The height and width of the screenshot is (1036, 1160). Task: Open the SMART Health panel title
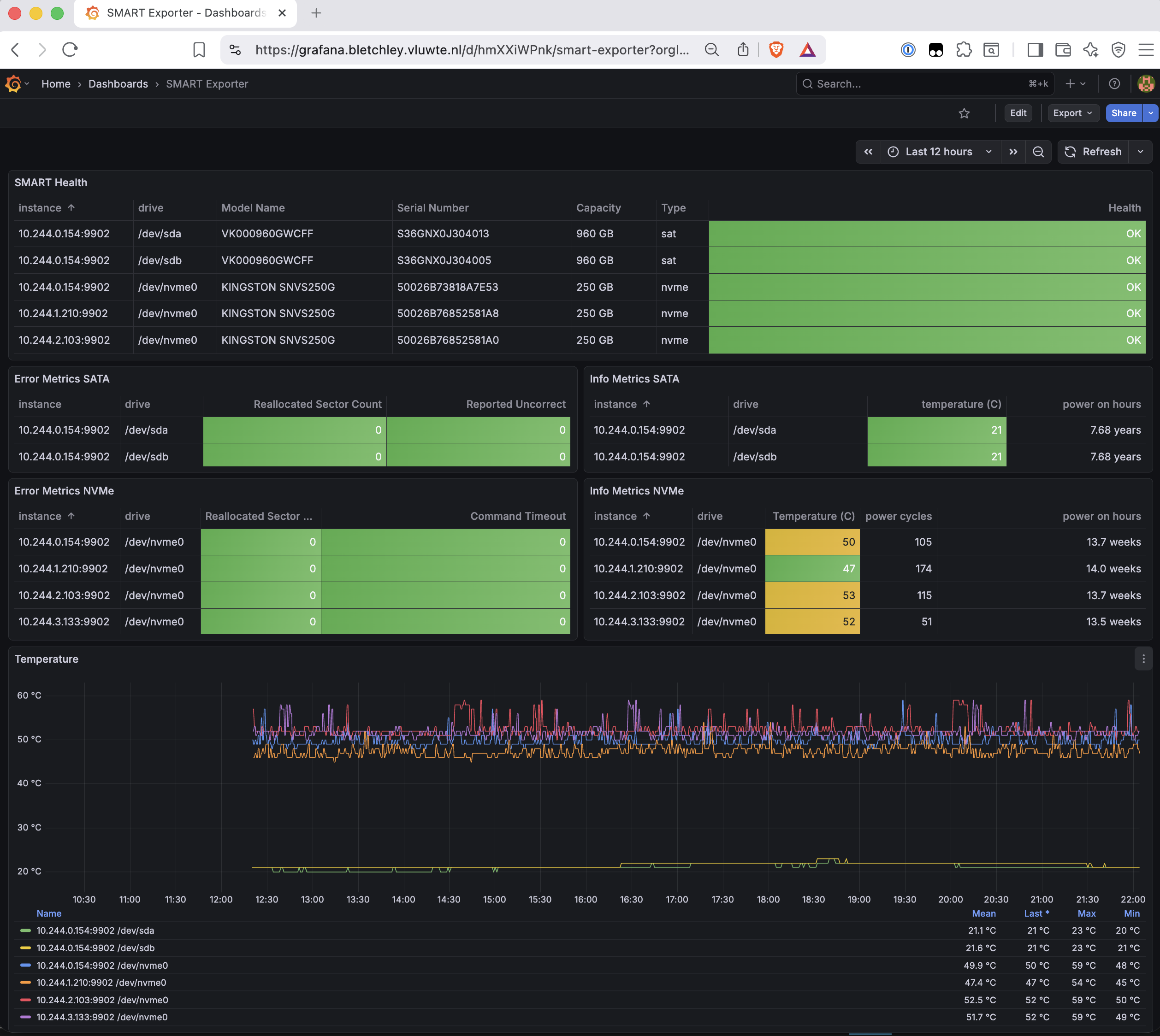[51, 182]
